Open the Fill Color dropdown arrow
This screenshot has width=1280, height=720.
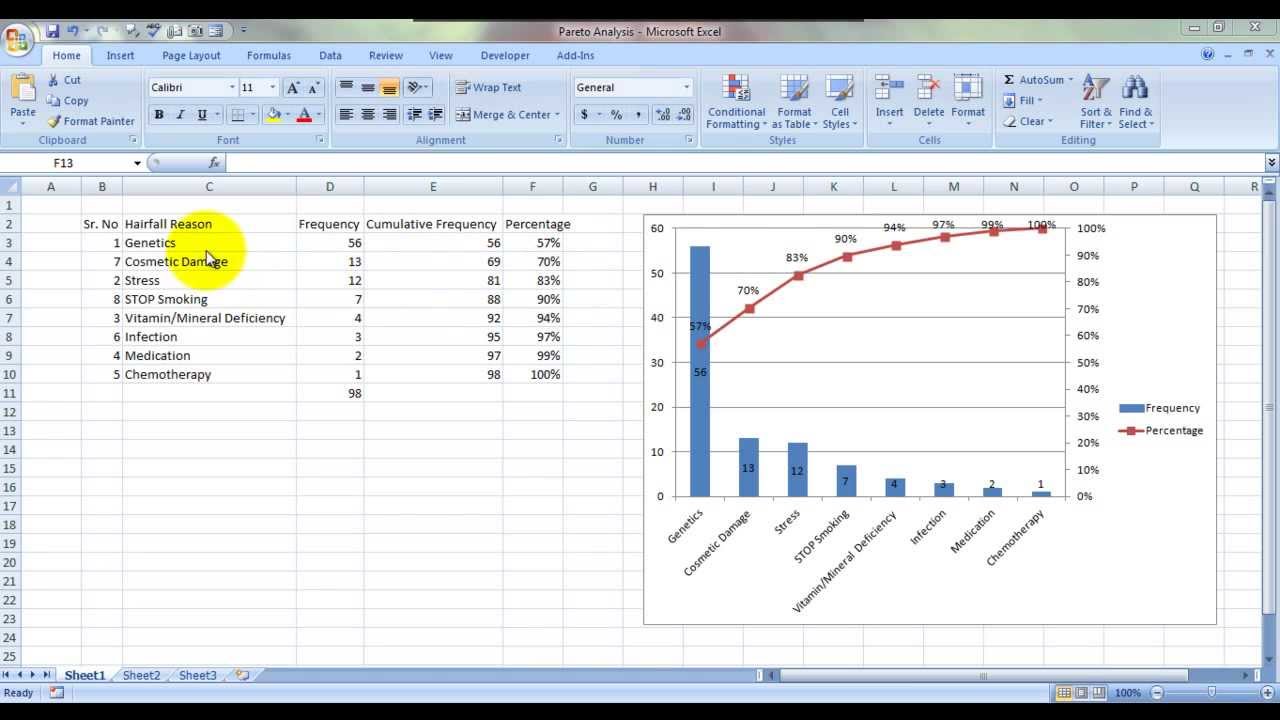point(288,115)
